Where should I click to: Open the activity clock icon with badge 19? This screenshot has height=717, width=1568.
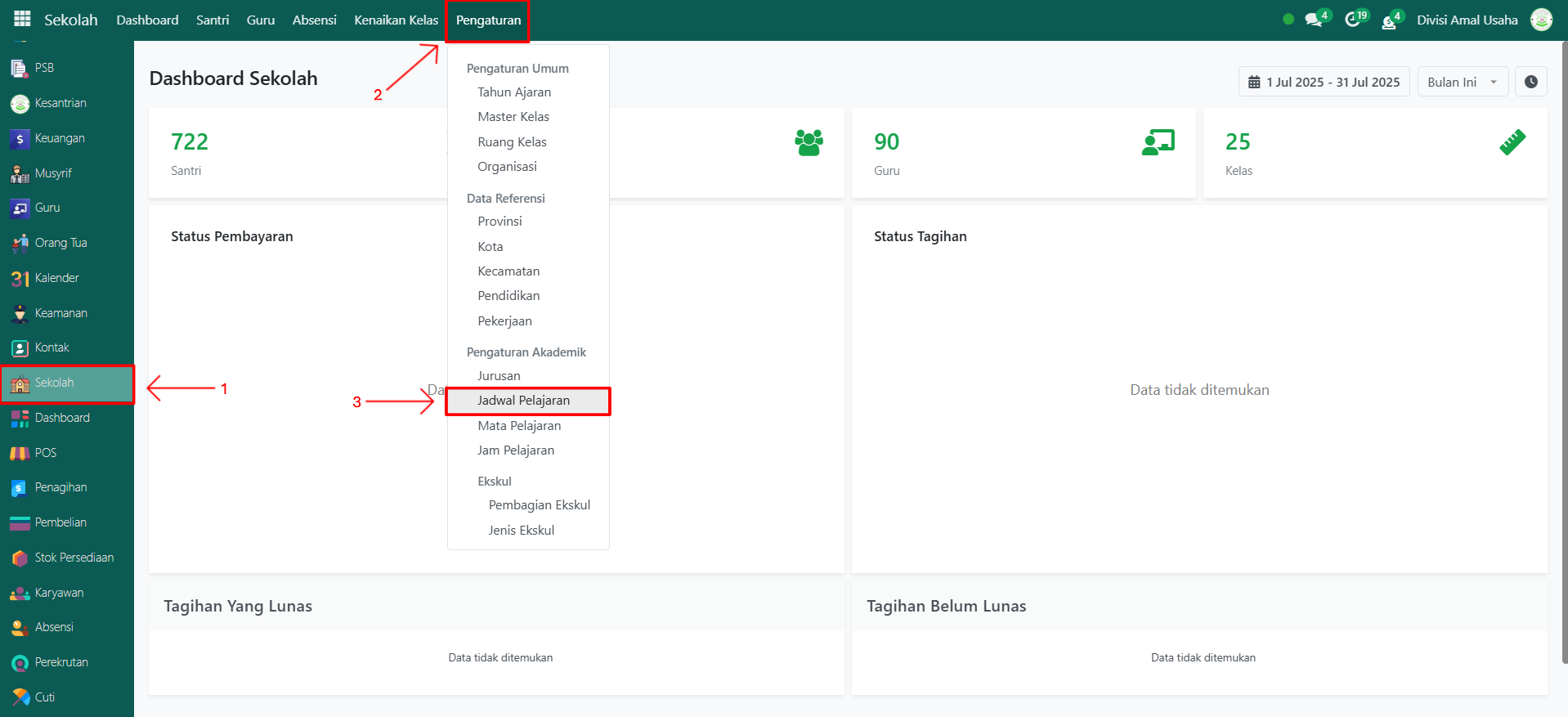[x=1352, y=20]
